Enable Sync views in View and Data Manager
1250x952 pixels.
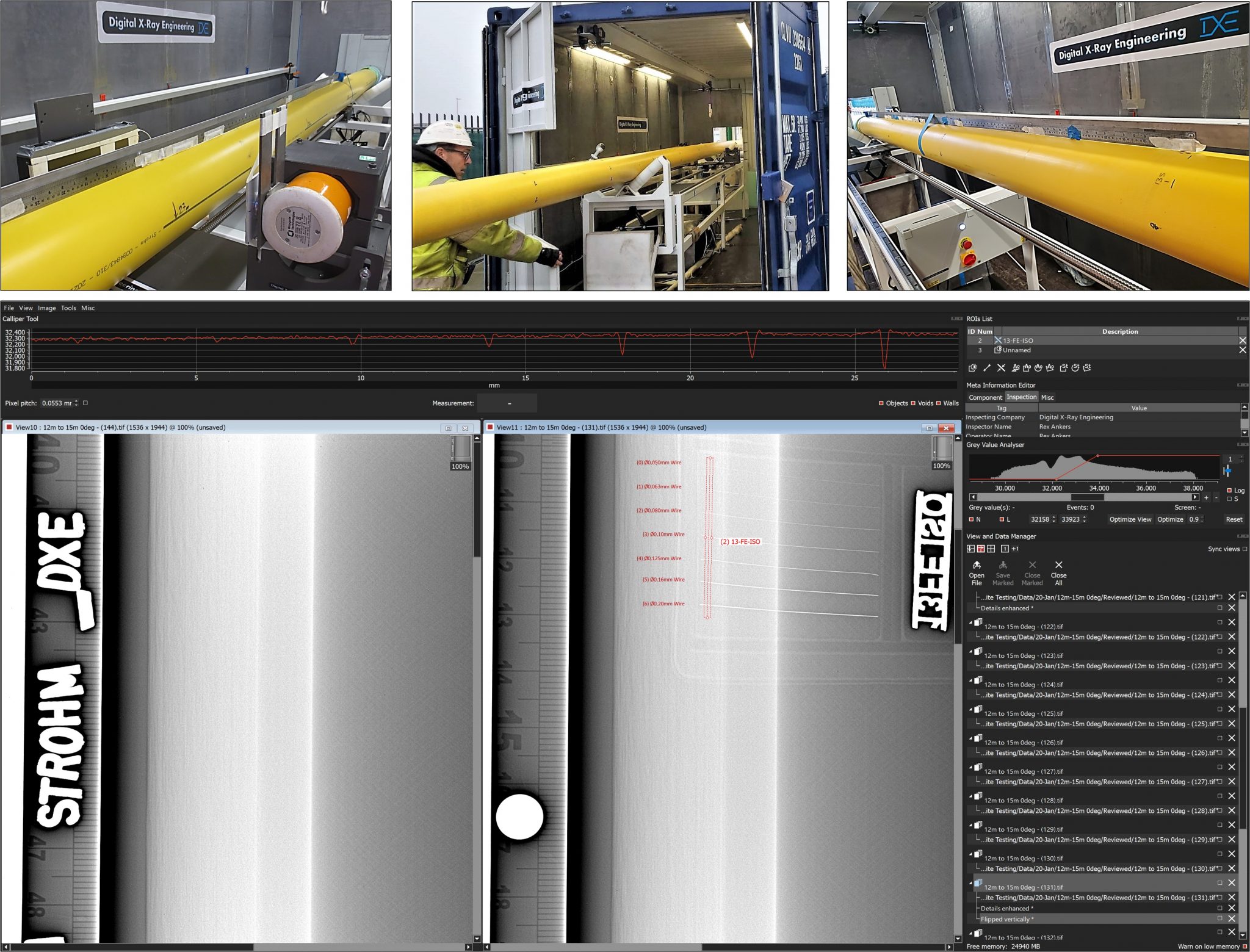pos(1245,549)
